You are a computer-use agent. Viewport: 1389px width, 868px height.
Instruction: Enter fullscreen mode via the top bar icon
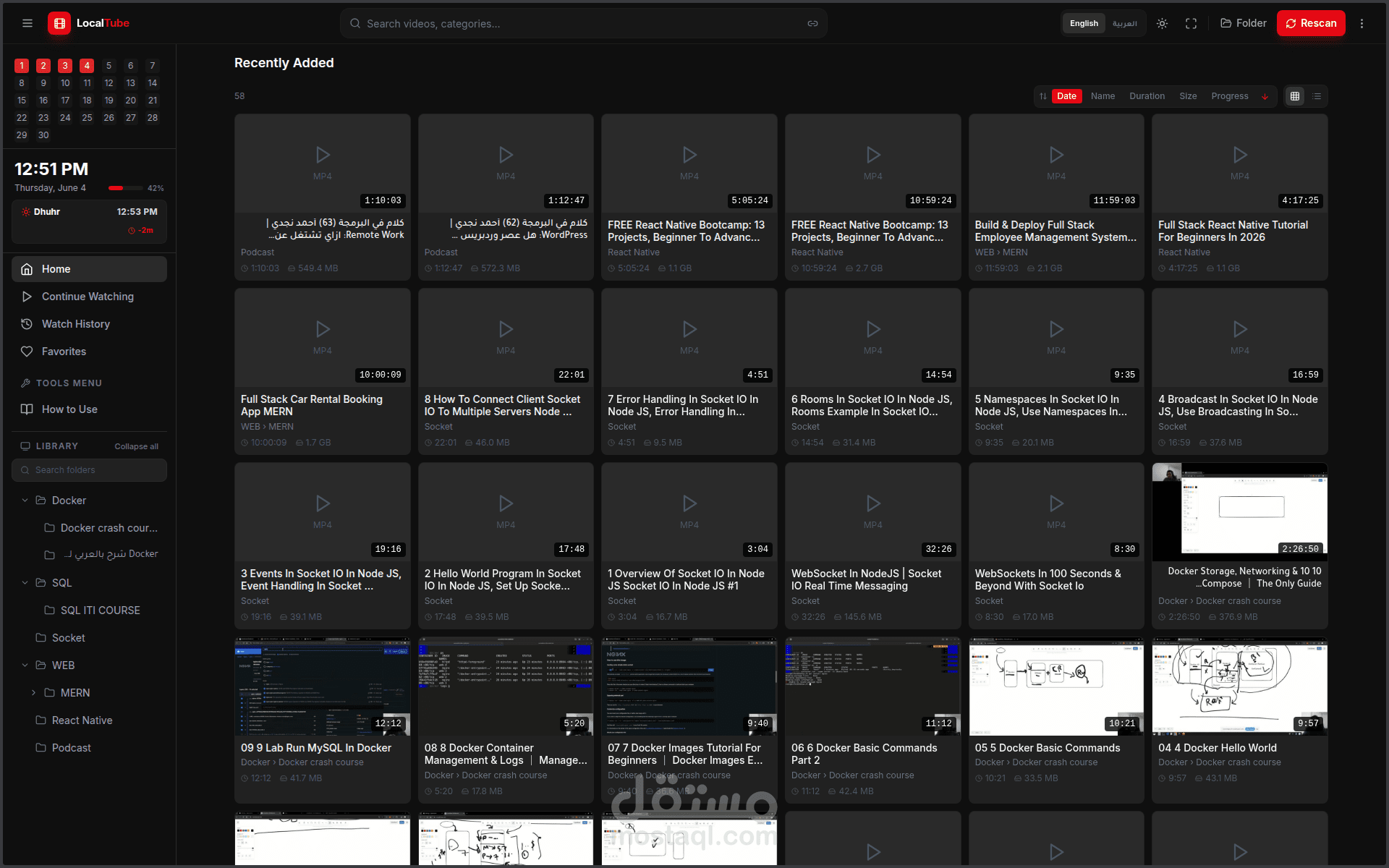point(1191,24)
